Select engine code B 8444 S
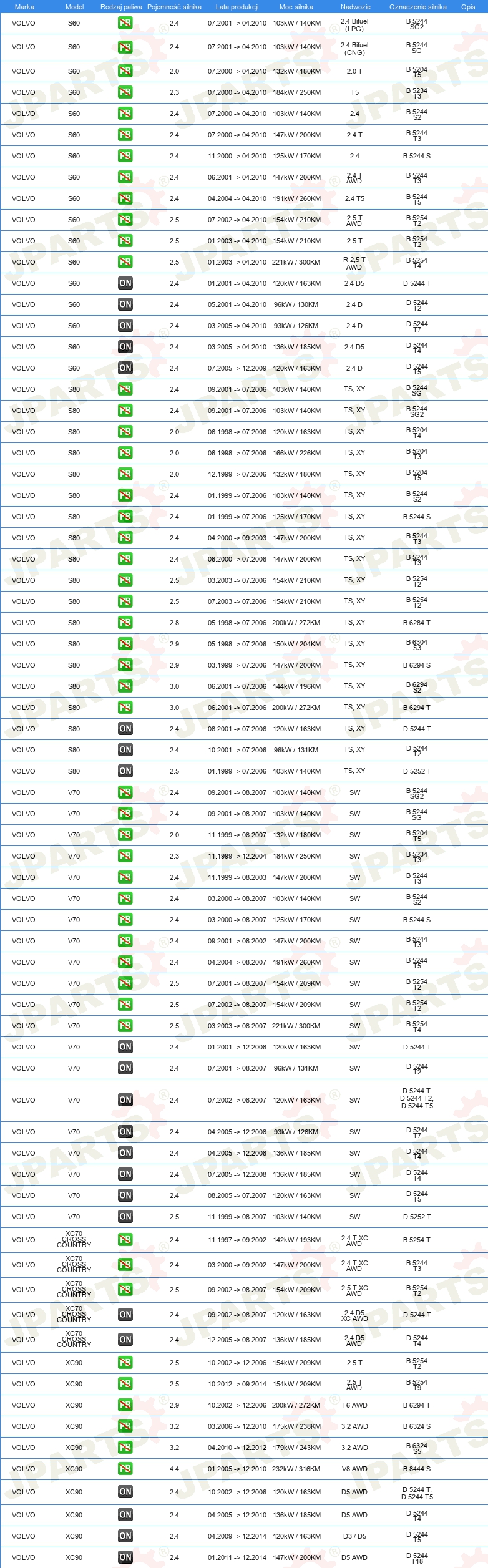488x1568 pixels. 417,1469
